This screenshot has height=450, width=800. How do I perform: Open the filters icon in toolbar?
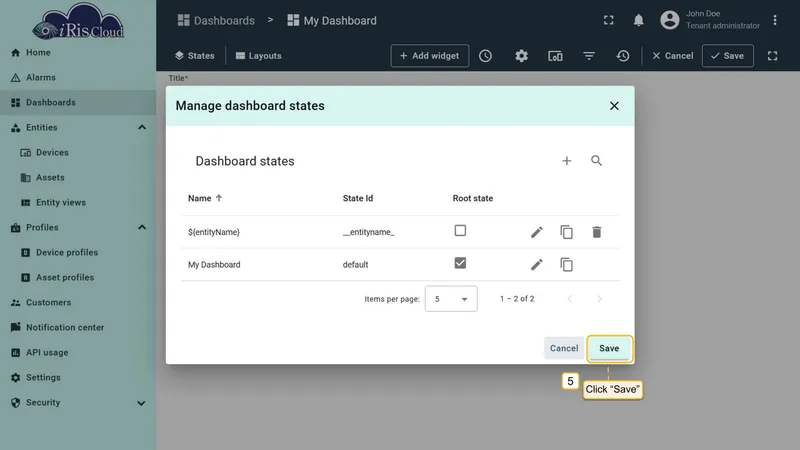pyautogui.click(x=589, y=56)
